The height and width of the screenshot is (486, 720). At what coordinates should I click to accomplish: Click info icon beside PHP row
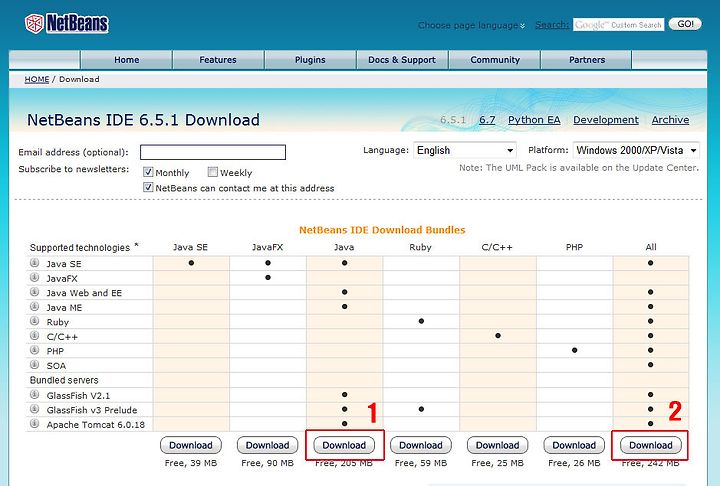(34, 350)
